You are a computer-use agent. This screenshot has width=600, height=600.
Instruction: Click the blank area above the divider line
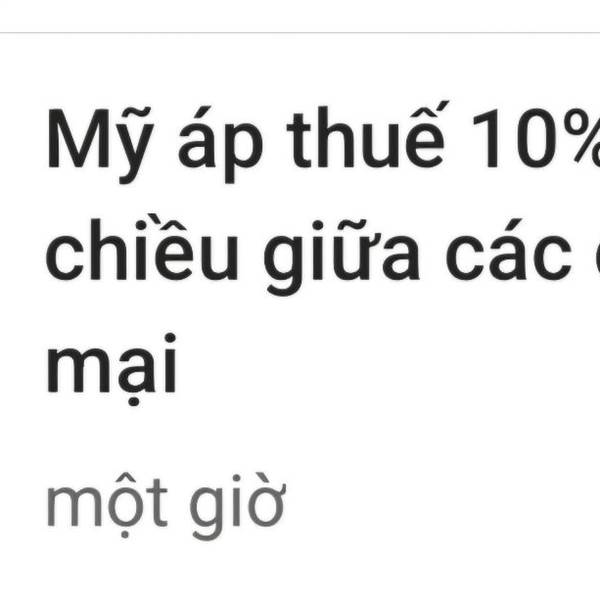click(x=300, y=16)
